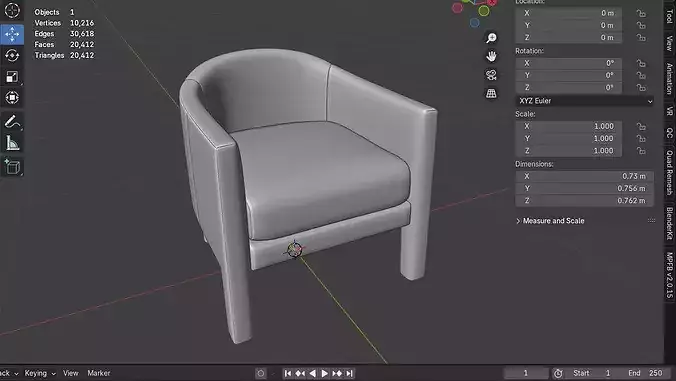Click the Start frame field
Viewport: 676px width, 381px height.
(x=592, y=373)
